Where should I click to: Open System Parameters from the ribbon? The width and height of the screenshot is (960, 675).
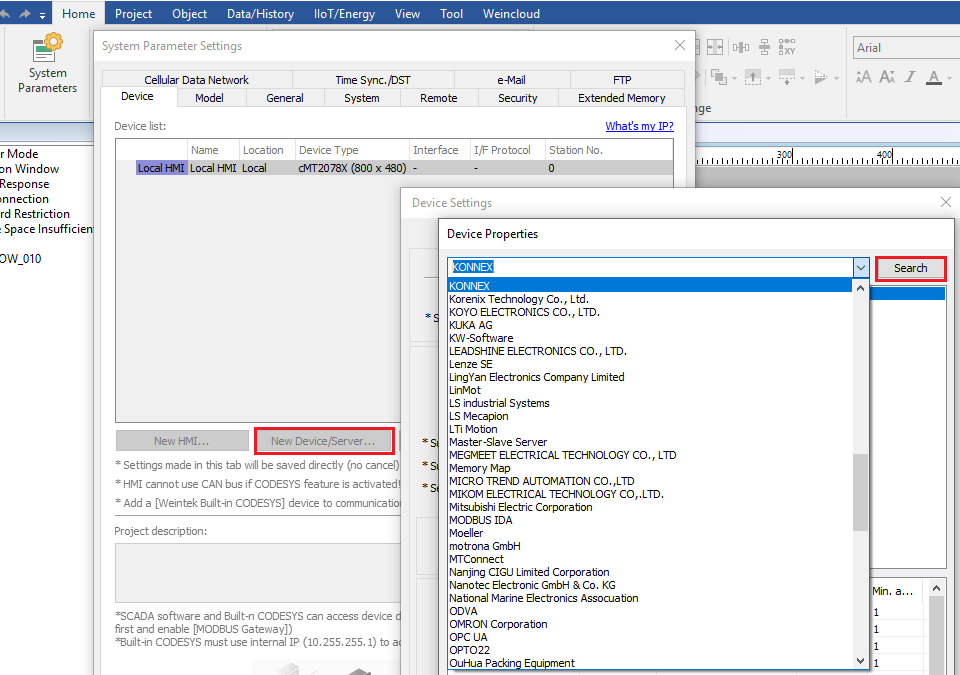(47, 64)
